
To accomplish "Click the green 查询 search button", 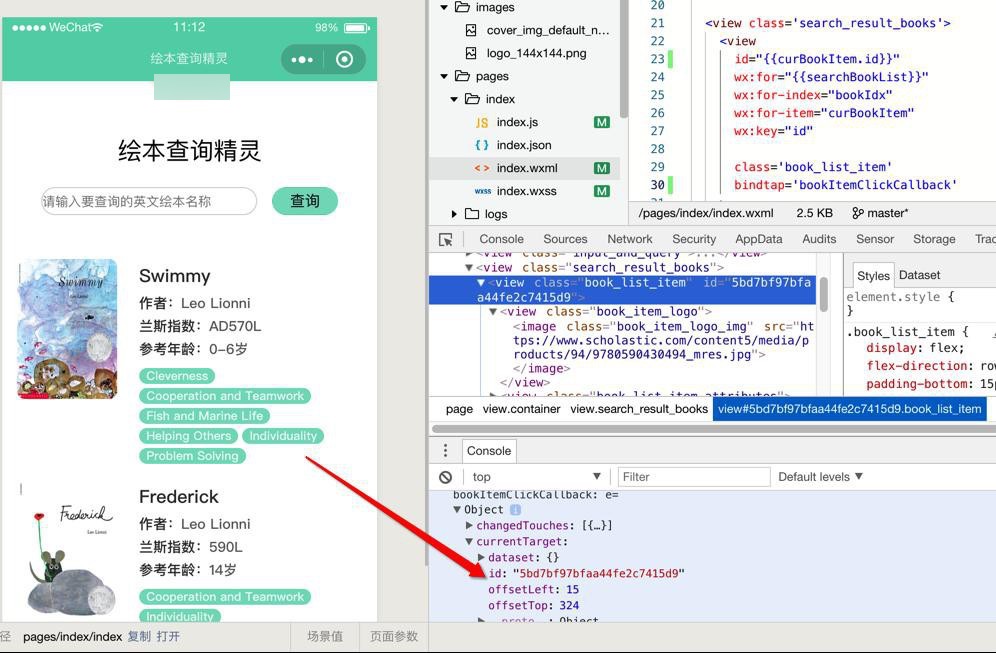I will pos(305,201).
